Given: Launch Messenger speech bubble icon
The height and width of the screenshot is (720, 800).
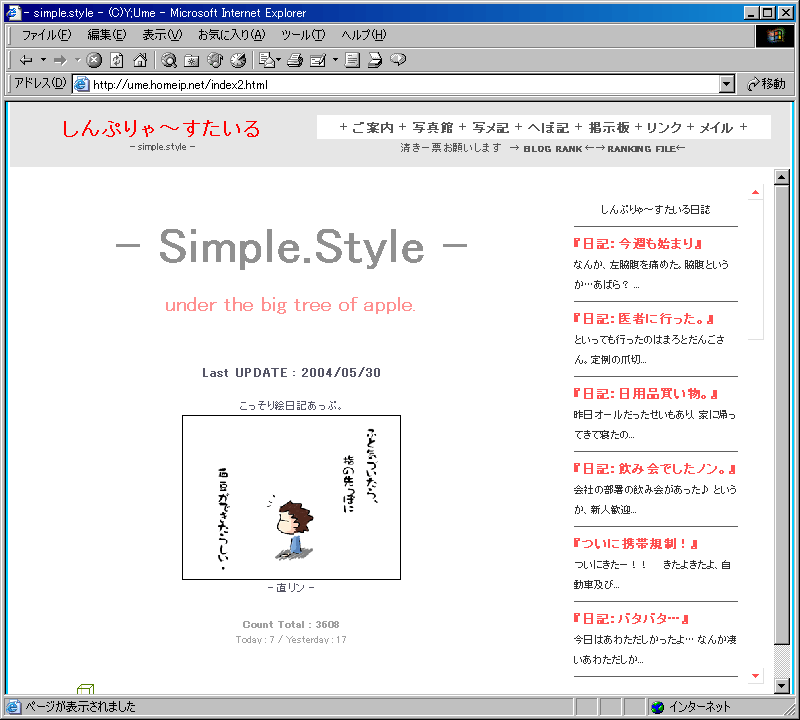Looking at the screenshot, I should point(398,60).
